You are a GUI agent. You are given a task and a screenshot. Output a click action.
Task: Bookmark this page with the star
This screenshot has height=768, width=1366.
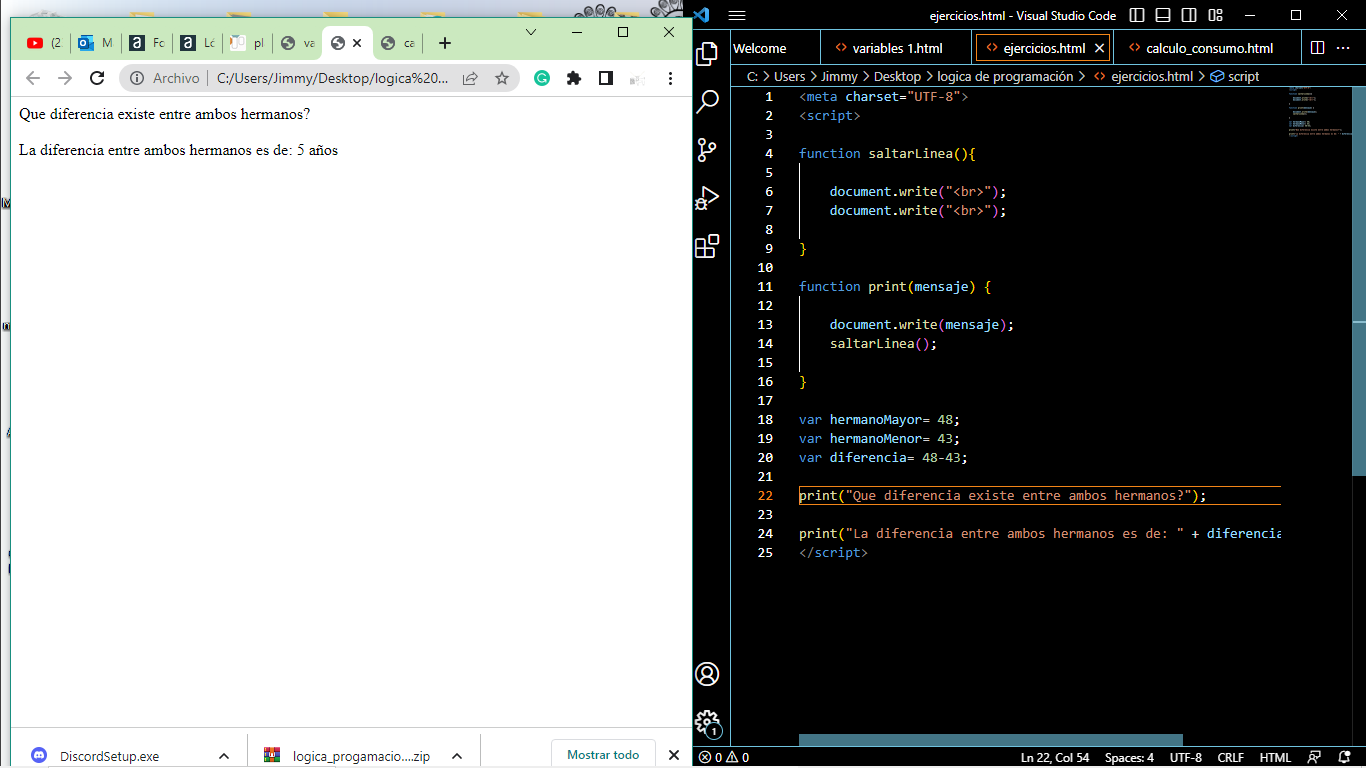[502, 78]
